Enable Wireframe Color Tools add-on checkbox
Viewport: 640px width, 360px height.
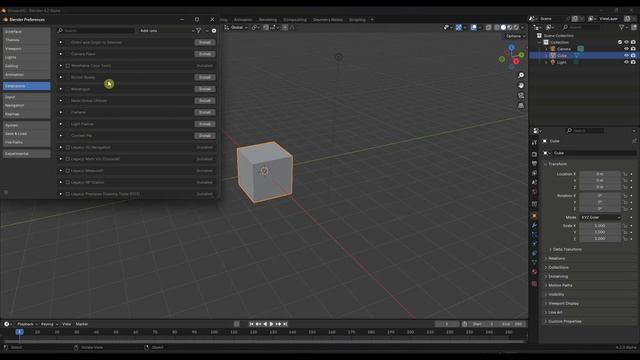[x=68, y=66]
